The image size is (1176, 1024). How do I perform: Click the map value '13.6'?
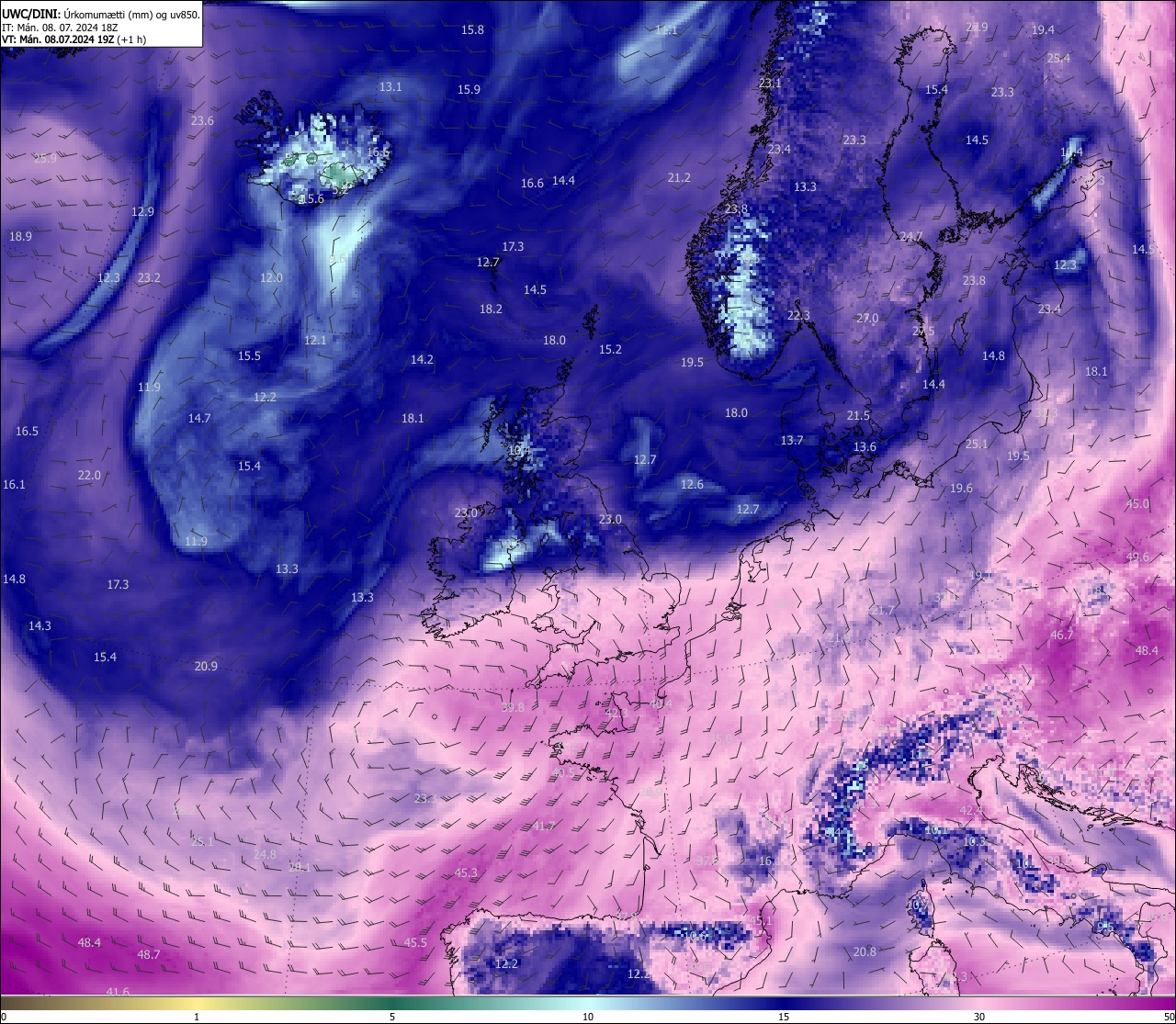(x=865, y=447)
